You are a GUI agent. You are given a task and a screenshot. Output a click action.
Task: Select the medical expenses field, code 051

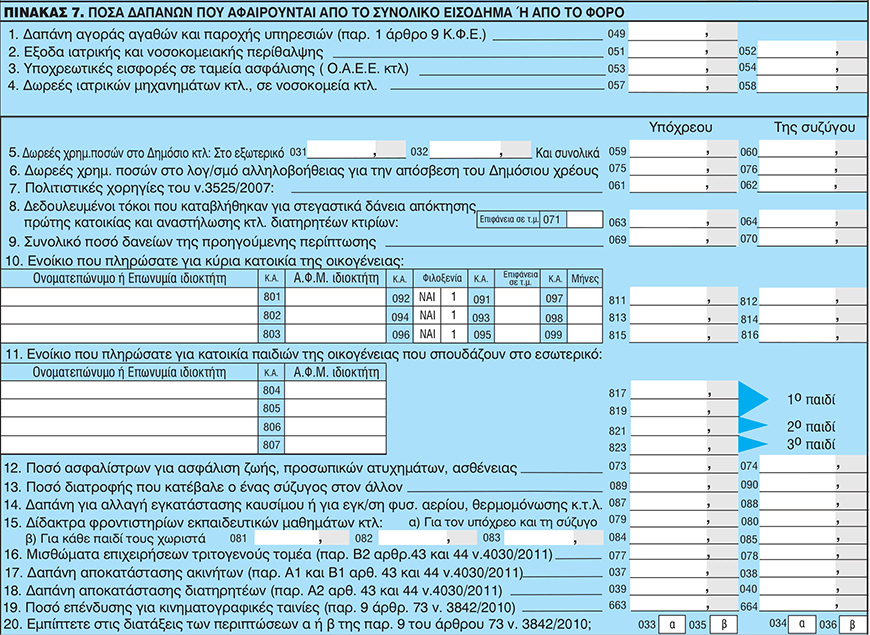684,50
